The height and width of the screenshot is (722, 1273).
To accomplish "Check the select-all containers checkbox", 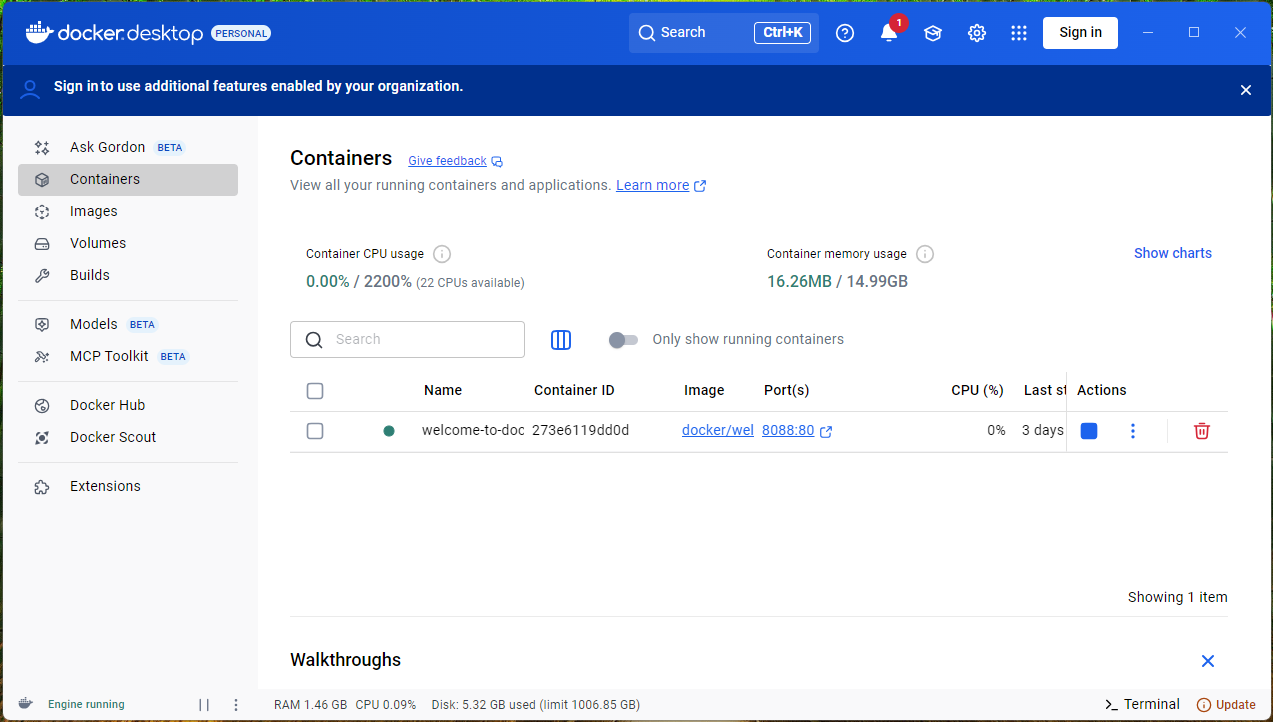I will click(x=315, y=391).
